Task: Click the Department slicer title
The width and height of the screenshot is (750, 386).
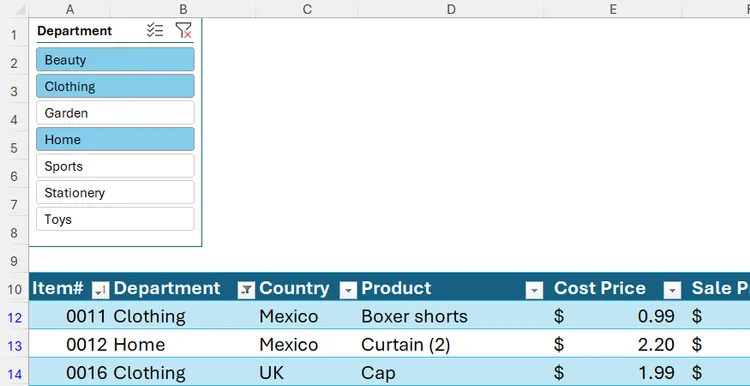Action: (x=75, y=31)
